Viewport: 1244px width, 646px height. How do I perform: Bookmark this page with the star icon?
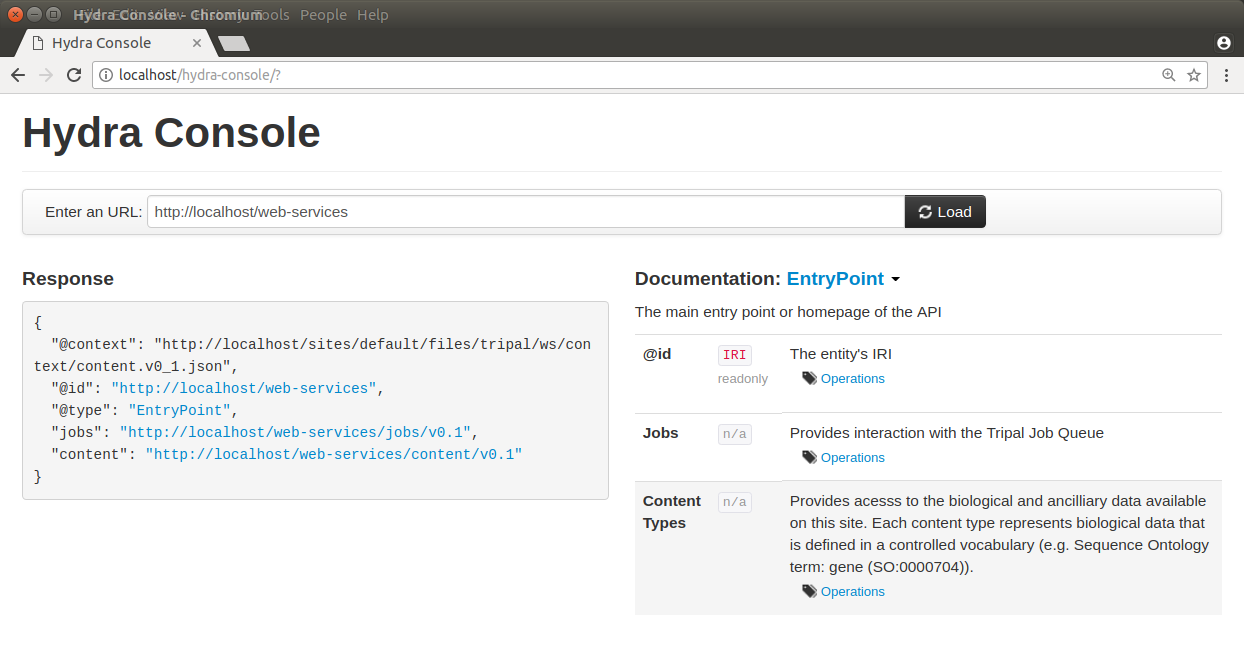pyautogui.click(x=1193, y=75)
